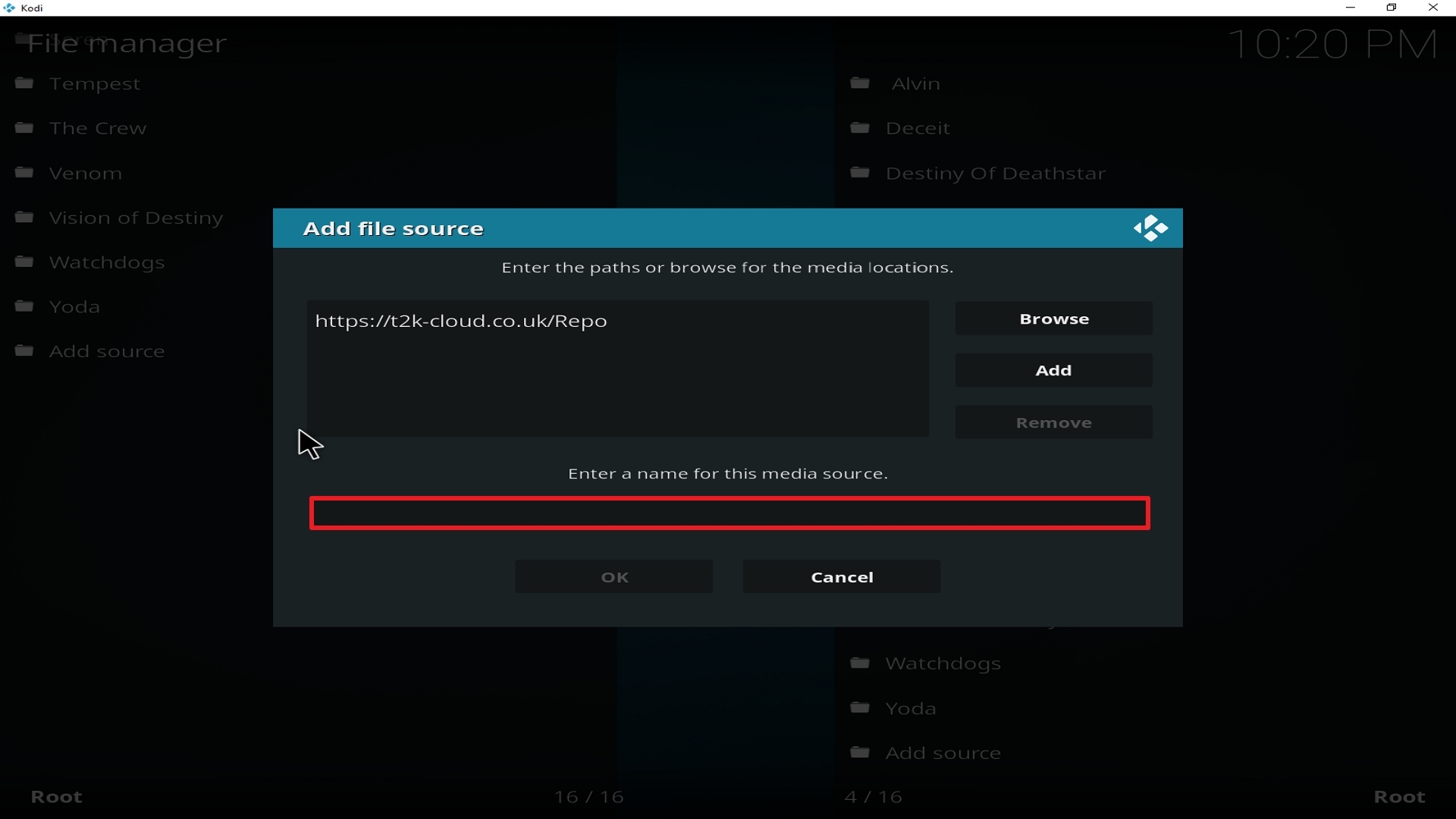Click right pane Add source folder icon
Screen dimensions: 1456x819
860,752
